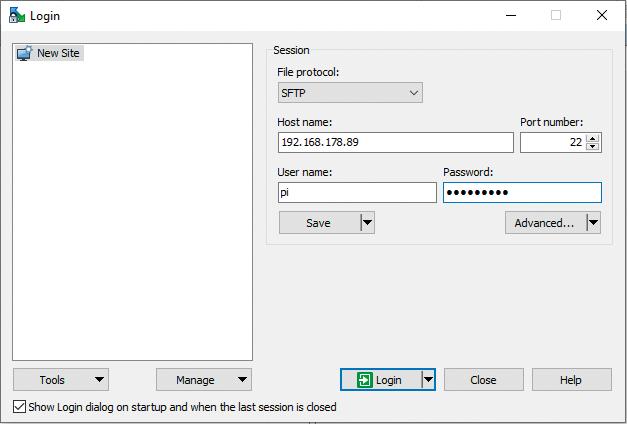This screenshot has width=627, height=424.
Task: Toggle Show Login dialog on startup checkbox
Action: pyautogui.click(x=19, y=407)
